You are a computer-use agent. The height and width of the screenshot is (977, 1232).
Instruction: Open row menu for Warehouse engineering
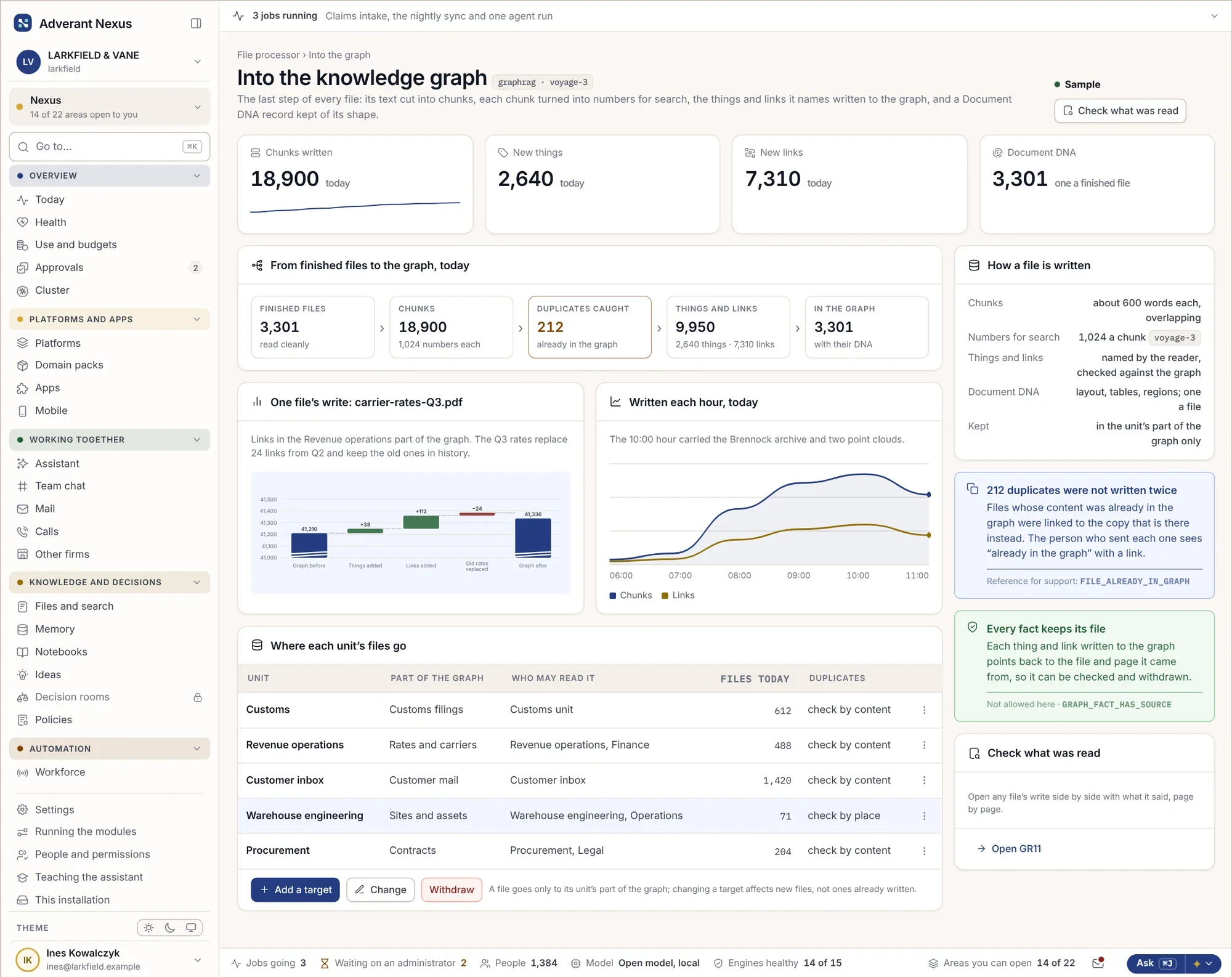924,816
